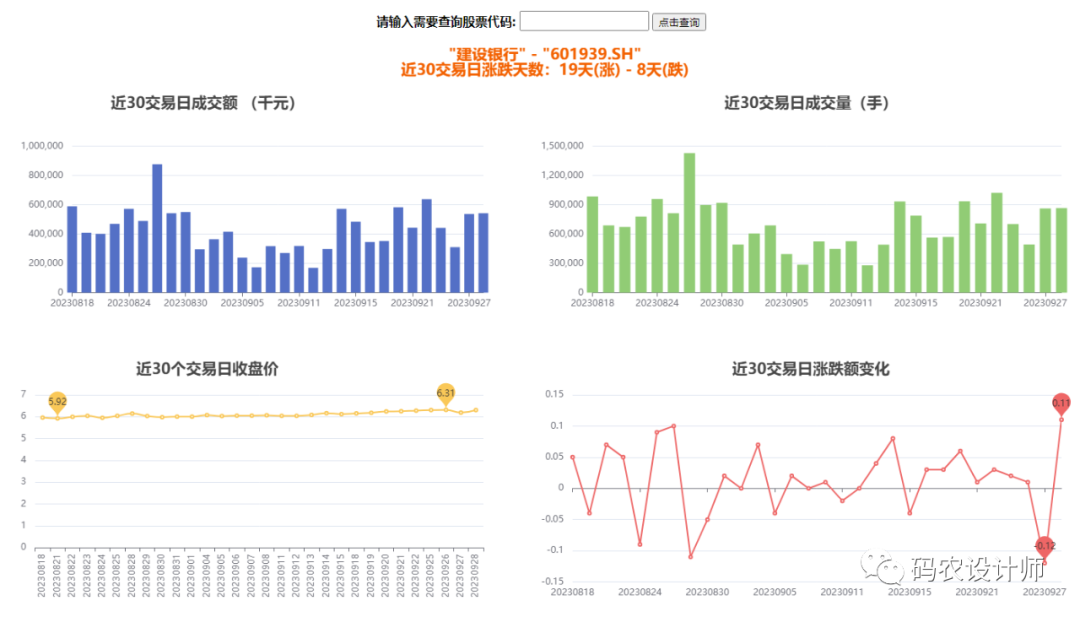Click the 近30交易日成交额 chart title
Viewport: 1080px width, 617px height.
203,103
